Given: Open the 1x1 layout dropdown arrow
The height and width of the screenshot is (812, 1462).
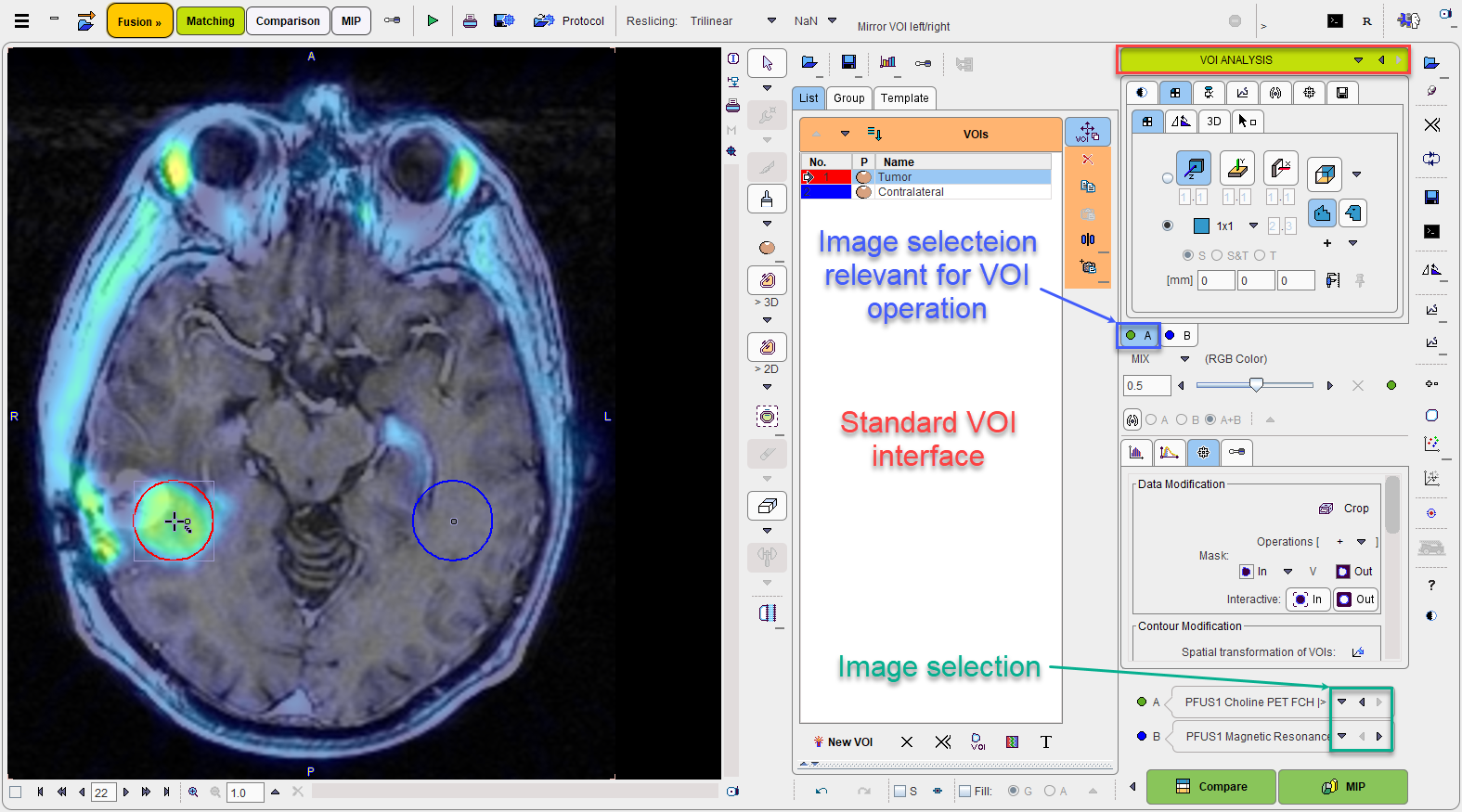Looking at the screenshot, I should click(1254, 226).
